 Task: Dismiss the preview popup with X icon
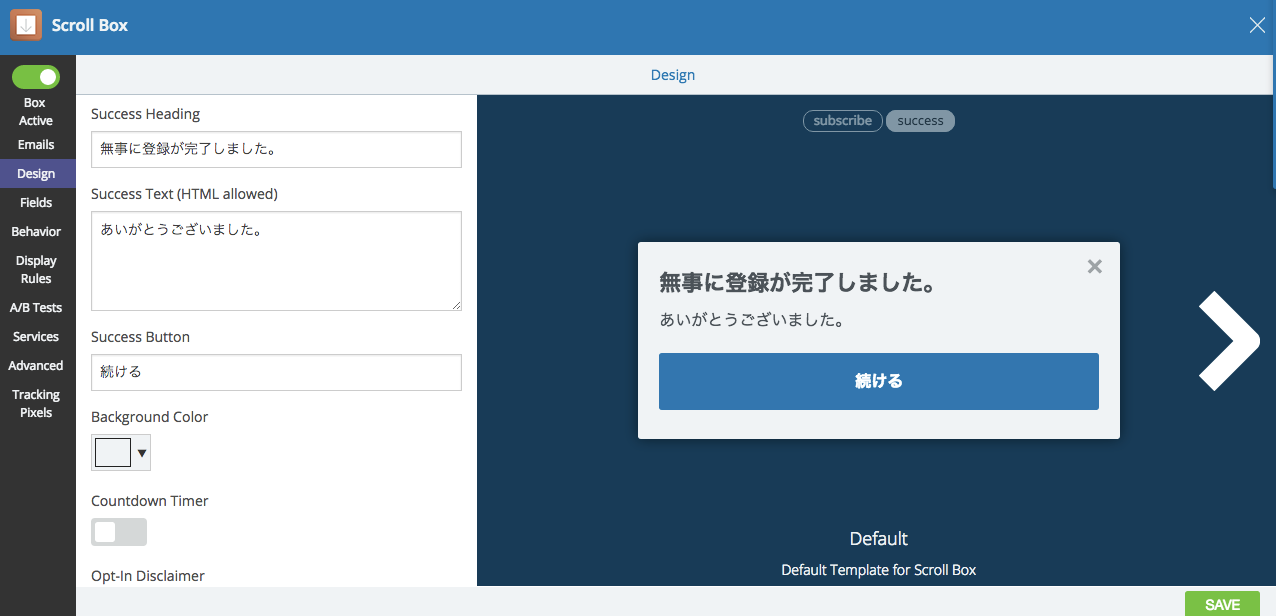1094,267
